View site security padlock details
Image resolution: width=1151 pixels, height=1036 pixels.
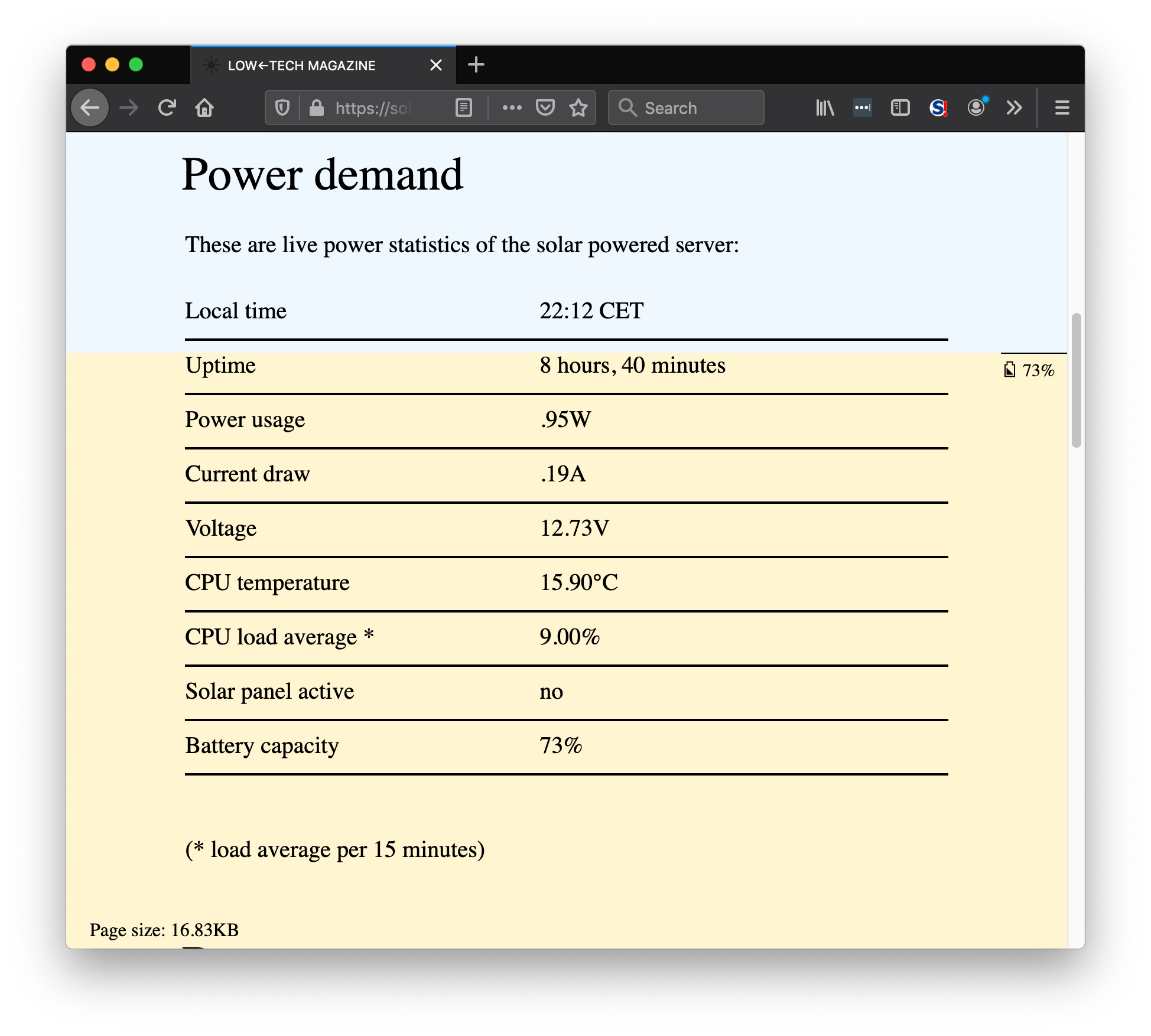317,108
